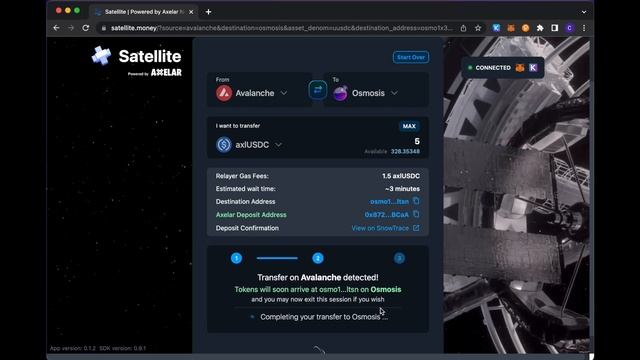Click the osmo1...ltsn destination address
640x360 pixels.
pyautogui.click(x=389, y=201)
